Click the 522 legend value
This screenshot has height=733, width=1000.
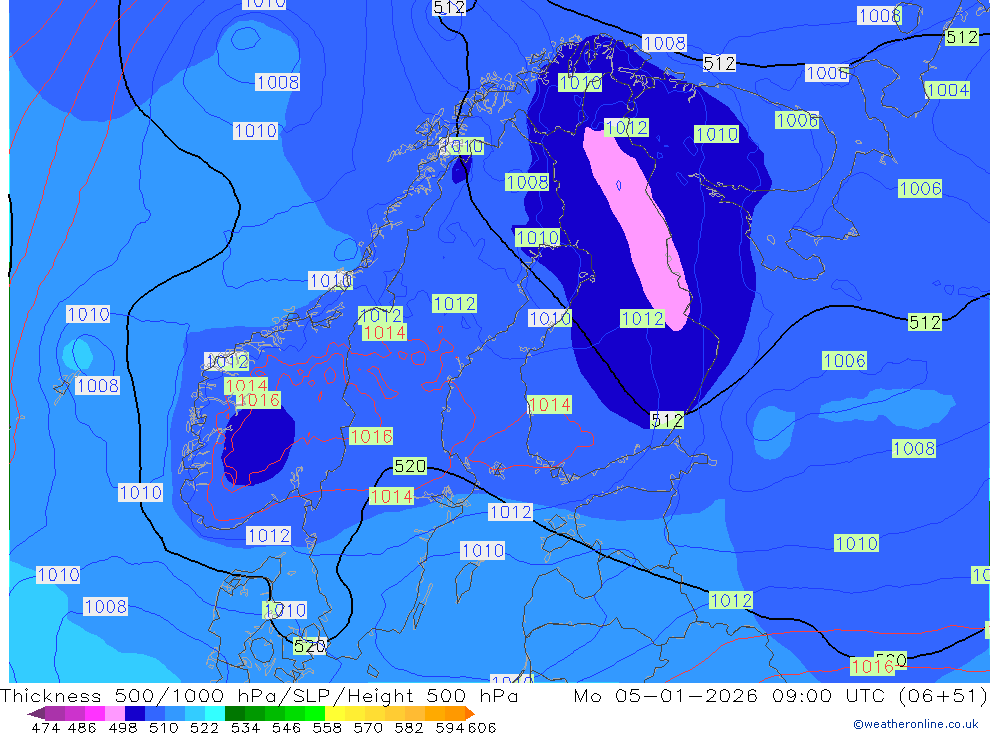coord(205,727)
